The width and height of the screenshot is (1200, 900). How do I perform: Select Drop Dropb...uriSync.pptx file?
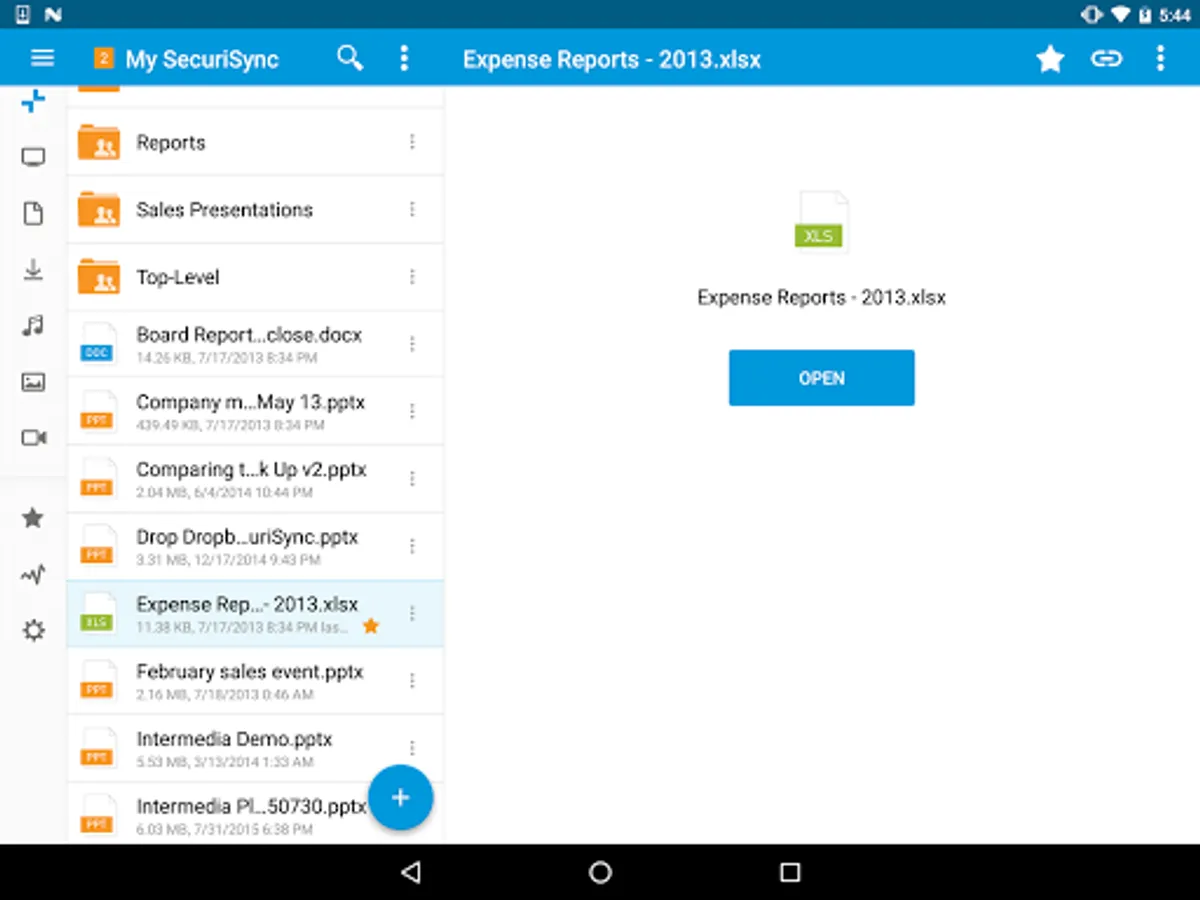click(255, 546)
